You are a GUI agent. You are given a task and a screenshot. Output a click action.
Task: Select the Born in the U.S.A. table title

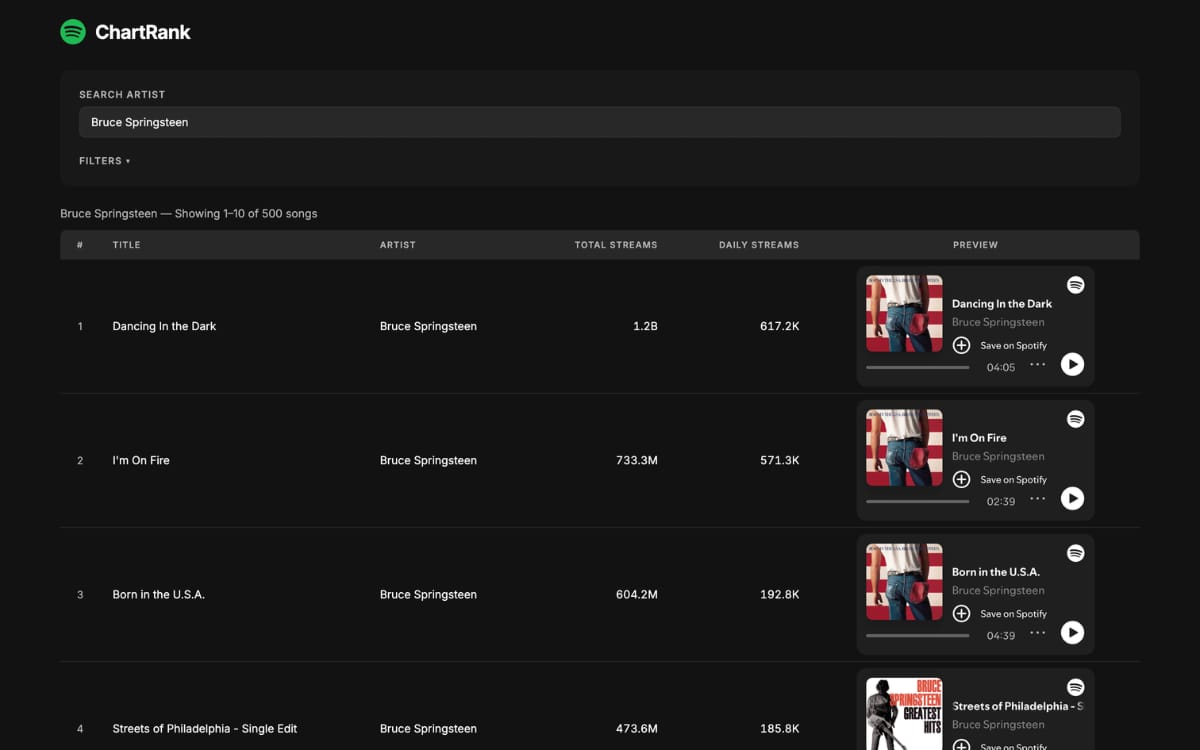point(159,594)
